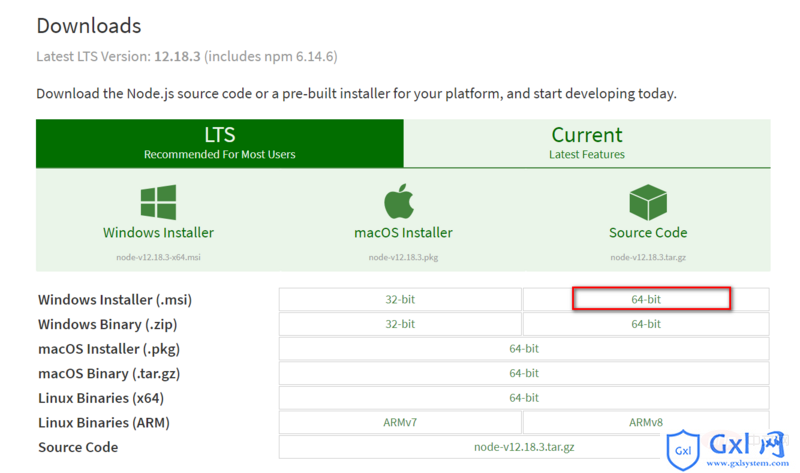Download Linux Binaries ARMv7

coord(400,422)
